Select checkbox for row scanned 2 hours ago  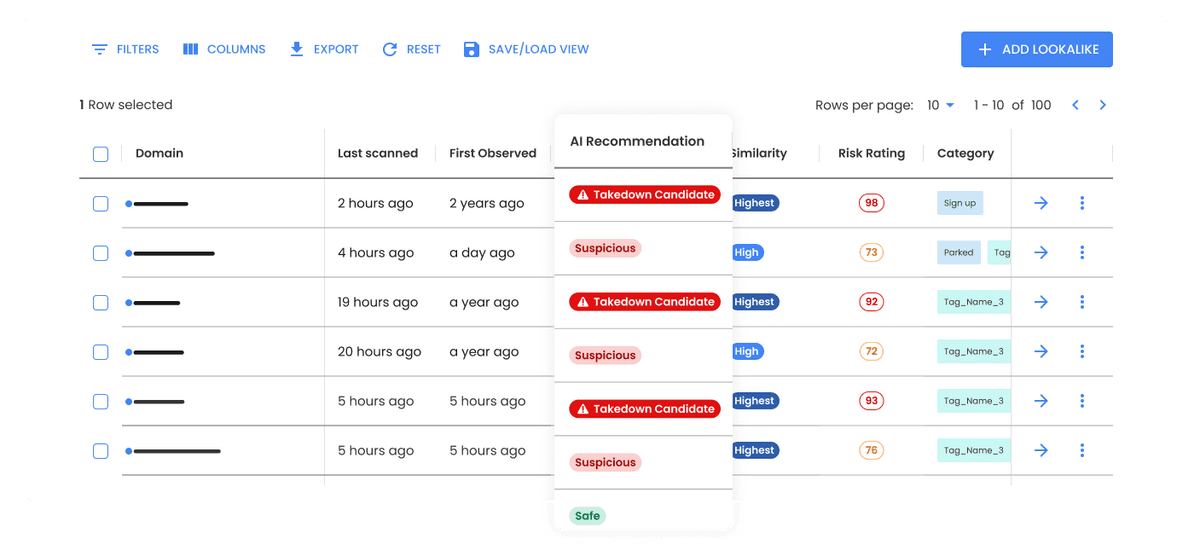click(x=101, y=203)
